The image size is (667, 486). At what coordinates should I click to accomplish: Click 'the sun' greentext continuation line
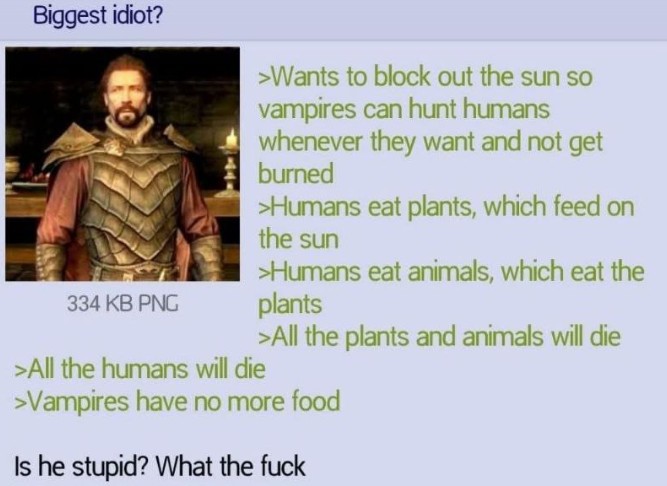(299, 239)
